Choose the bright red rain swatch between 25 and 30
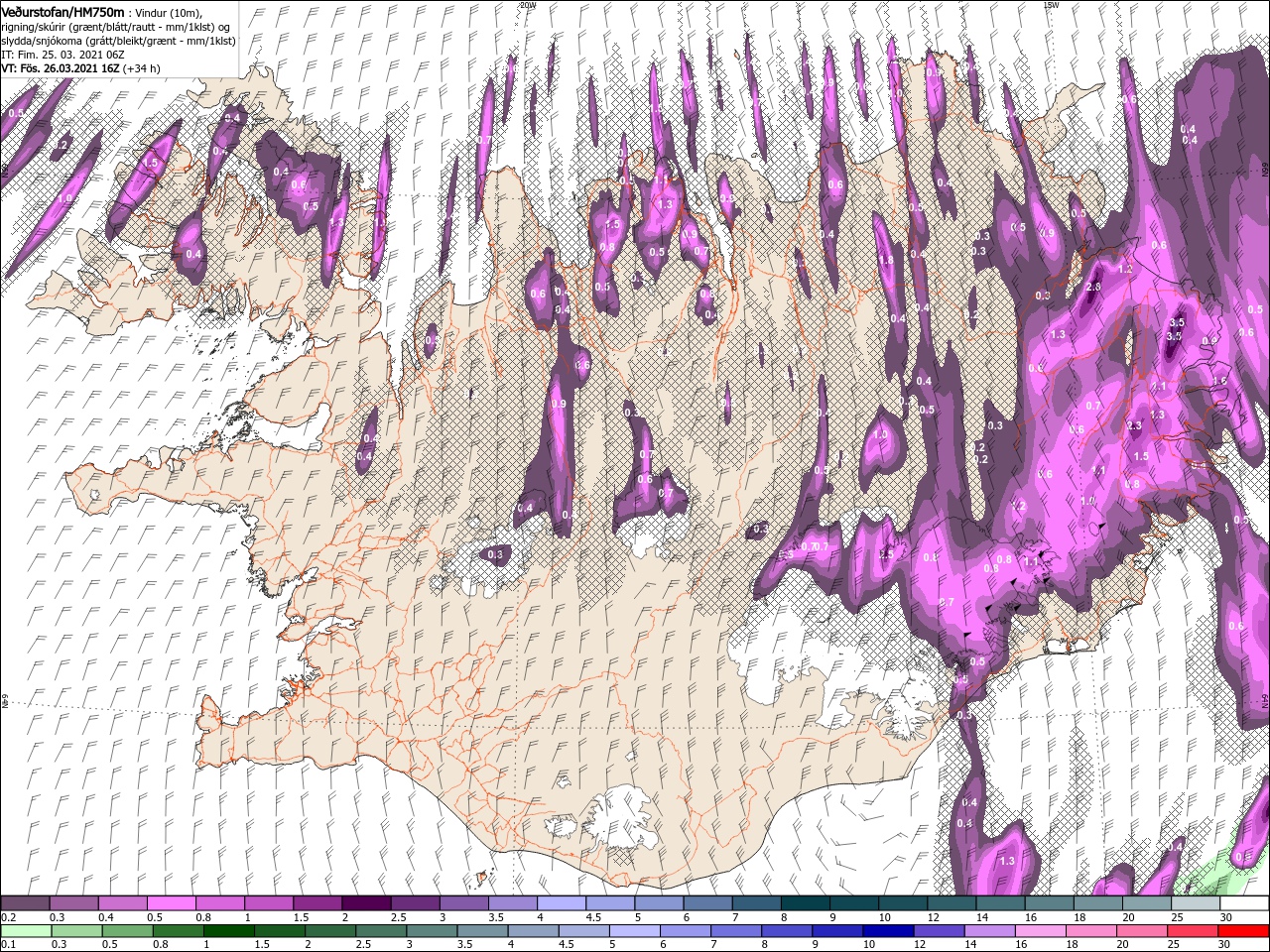Screen dimensions: 1270x952 point(1193,931)
